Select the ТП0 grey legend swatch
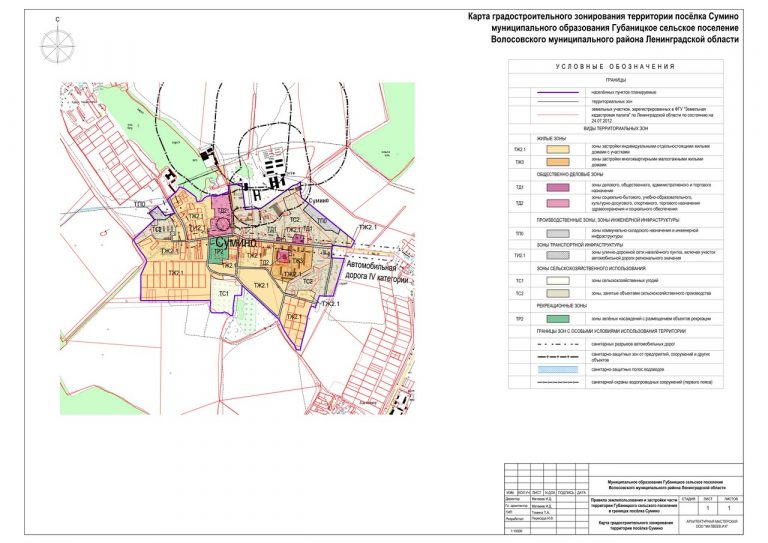This screenshot has width=768, height=543. click(x=558, y=234)
